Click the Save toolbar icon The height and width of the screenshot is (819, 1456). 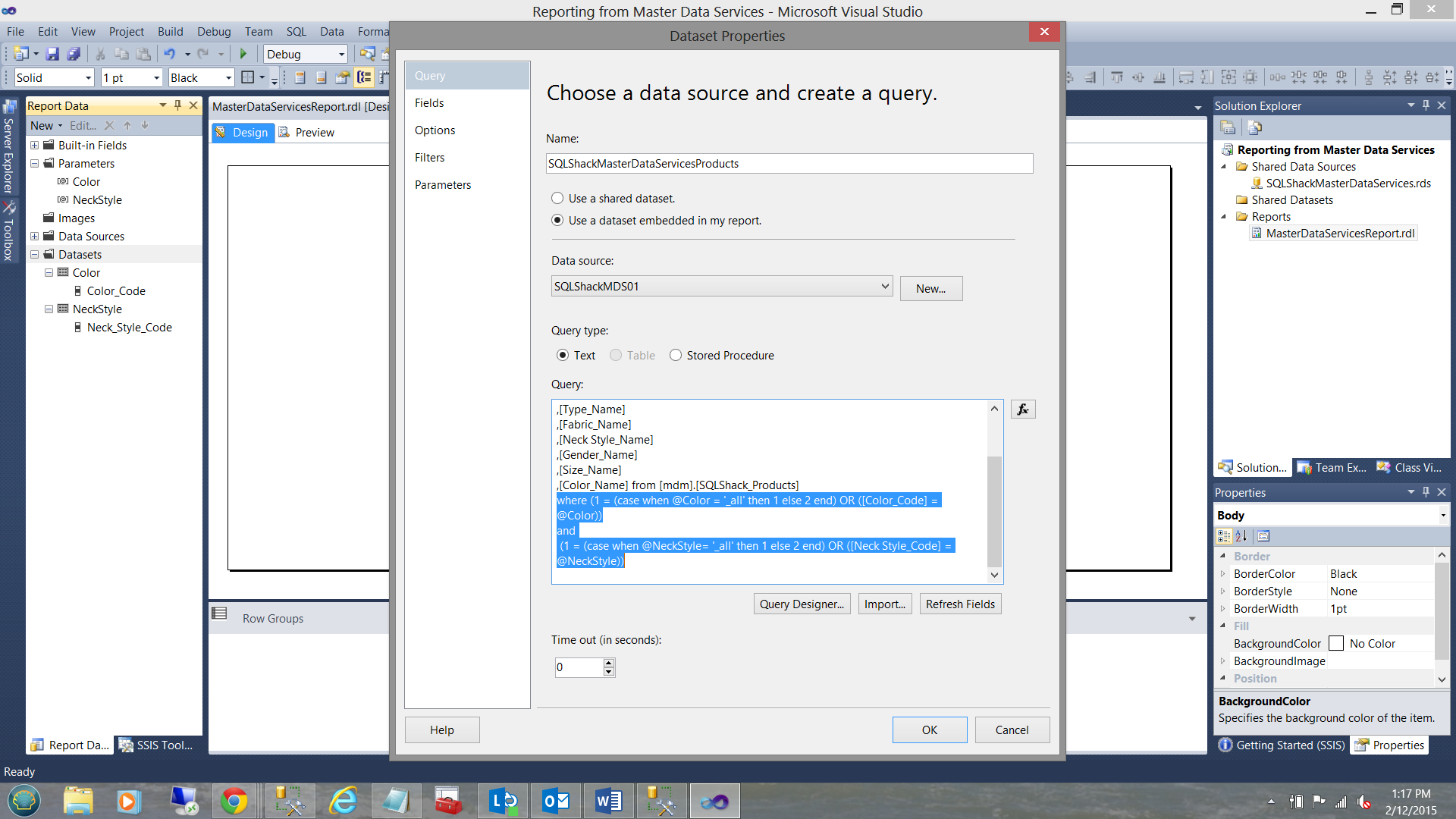click(x=52, y=54)
